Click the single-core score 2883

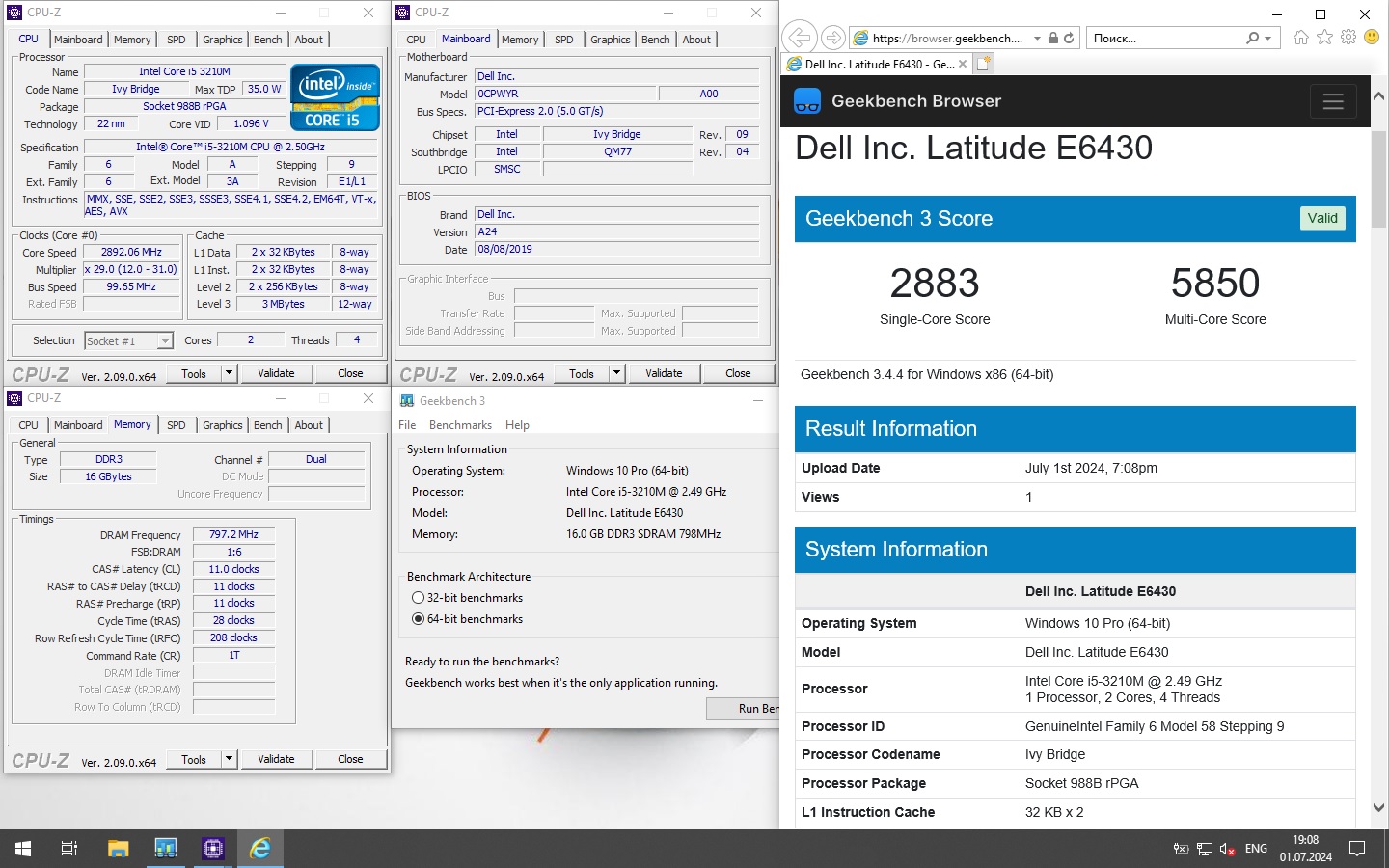(x=934, y=284)
